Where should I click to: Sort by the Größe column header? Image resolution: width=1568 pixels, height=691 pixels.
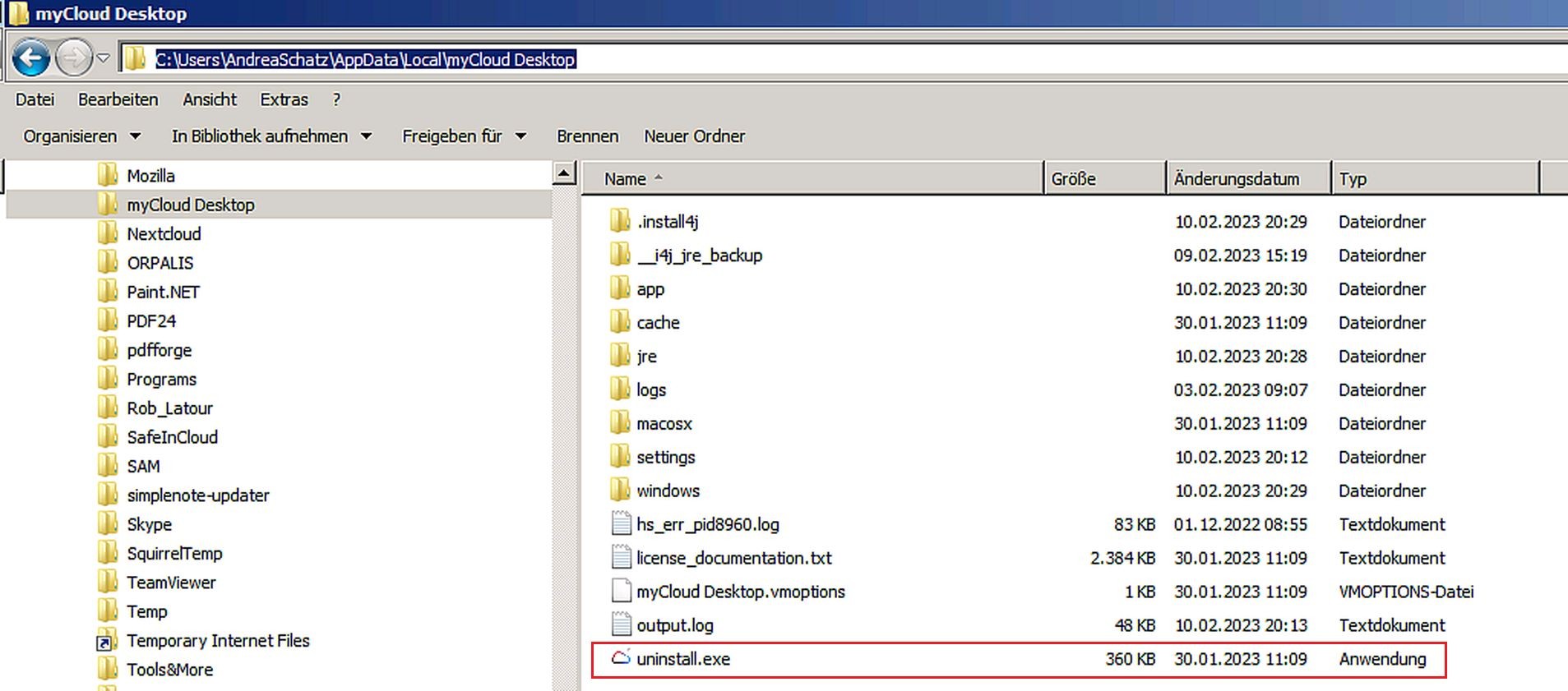point(1106,179)
